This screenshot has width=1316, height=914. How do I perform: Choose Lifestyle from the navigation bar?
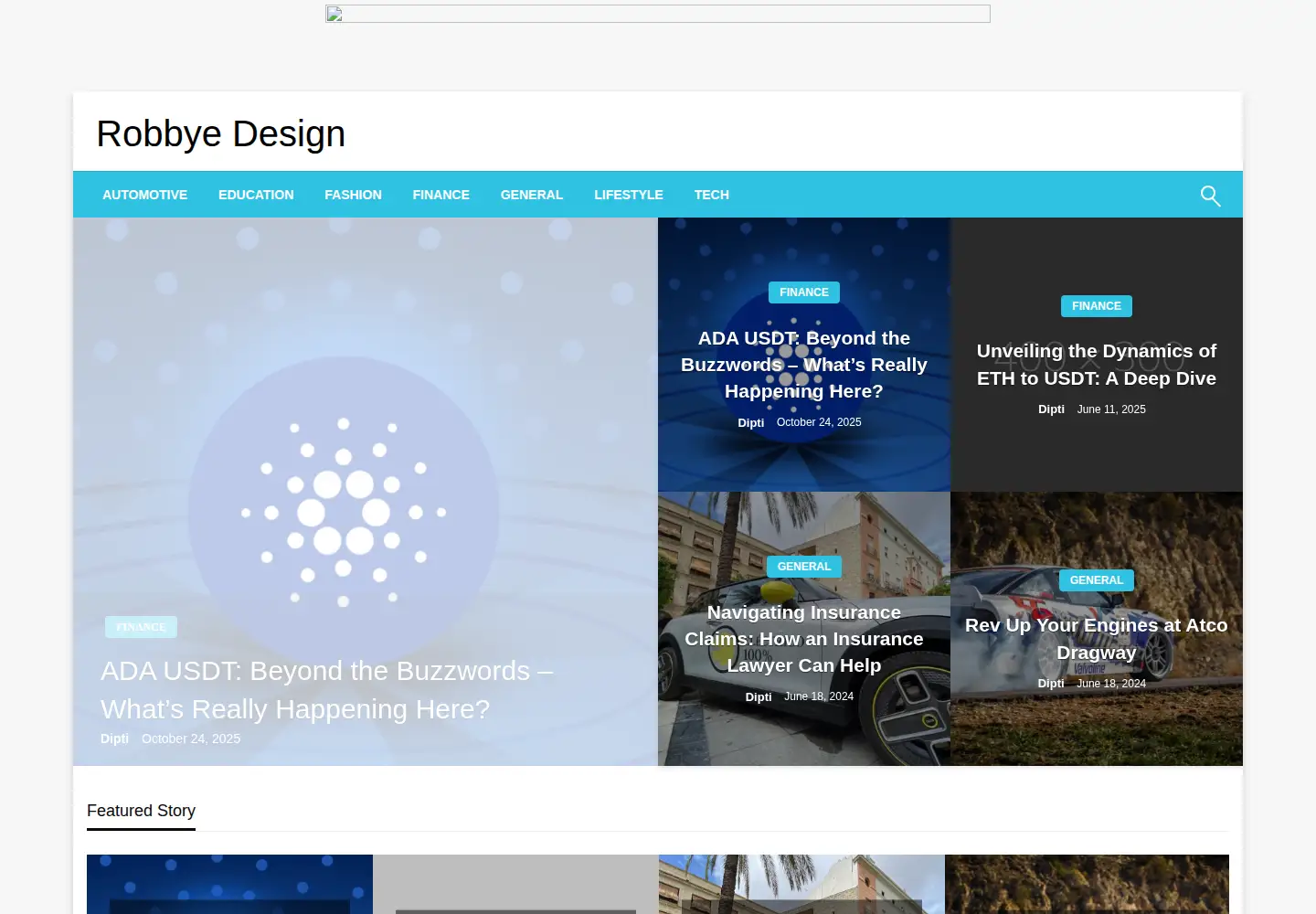point(629,195)
